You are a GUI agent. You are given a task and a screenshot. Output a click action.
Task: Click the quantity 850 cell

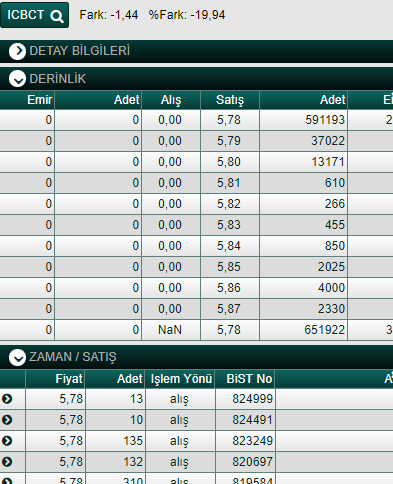pos(304,246)
